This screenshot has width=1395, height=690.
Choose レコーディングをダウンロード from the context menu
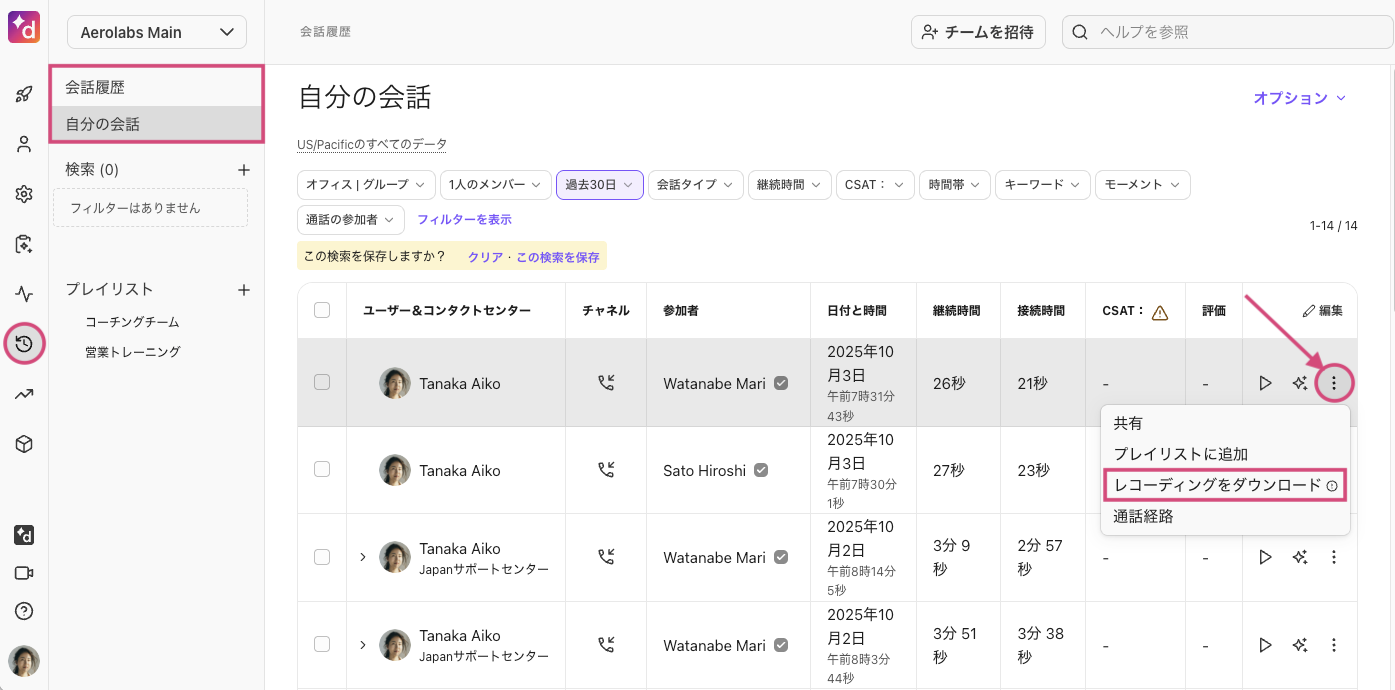[1217, 485]
